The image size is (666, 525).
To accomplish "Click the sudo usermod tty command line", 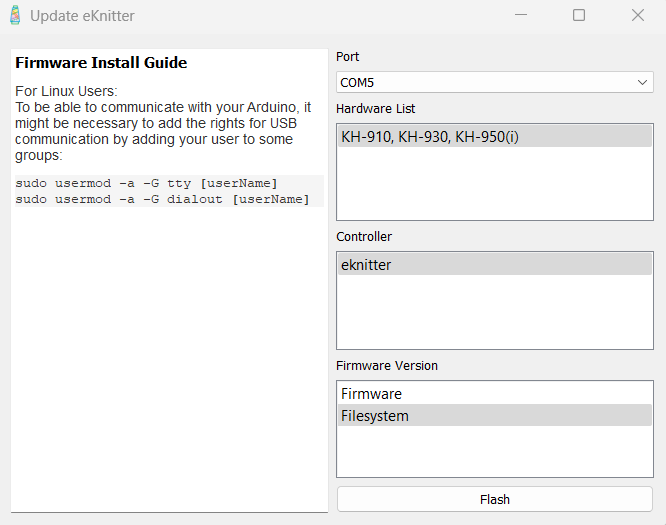I will pos(146,183).
